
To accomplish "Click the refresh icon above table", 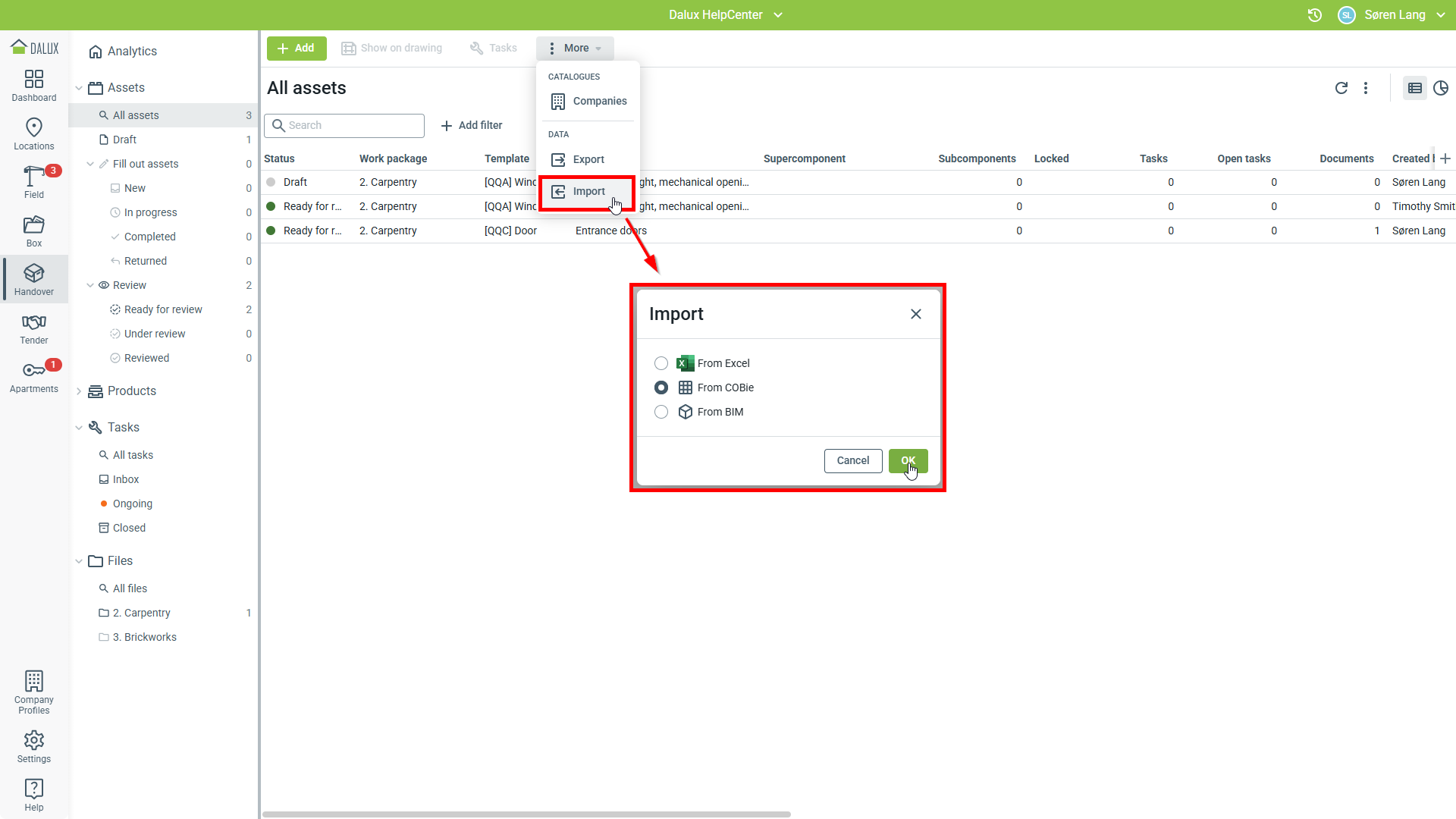I will click(x=1341, y=88).
